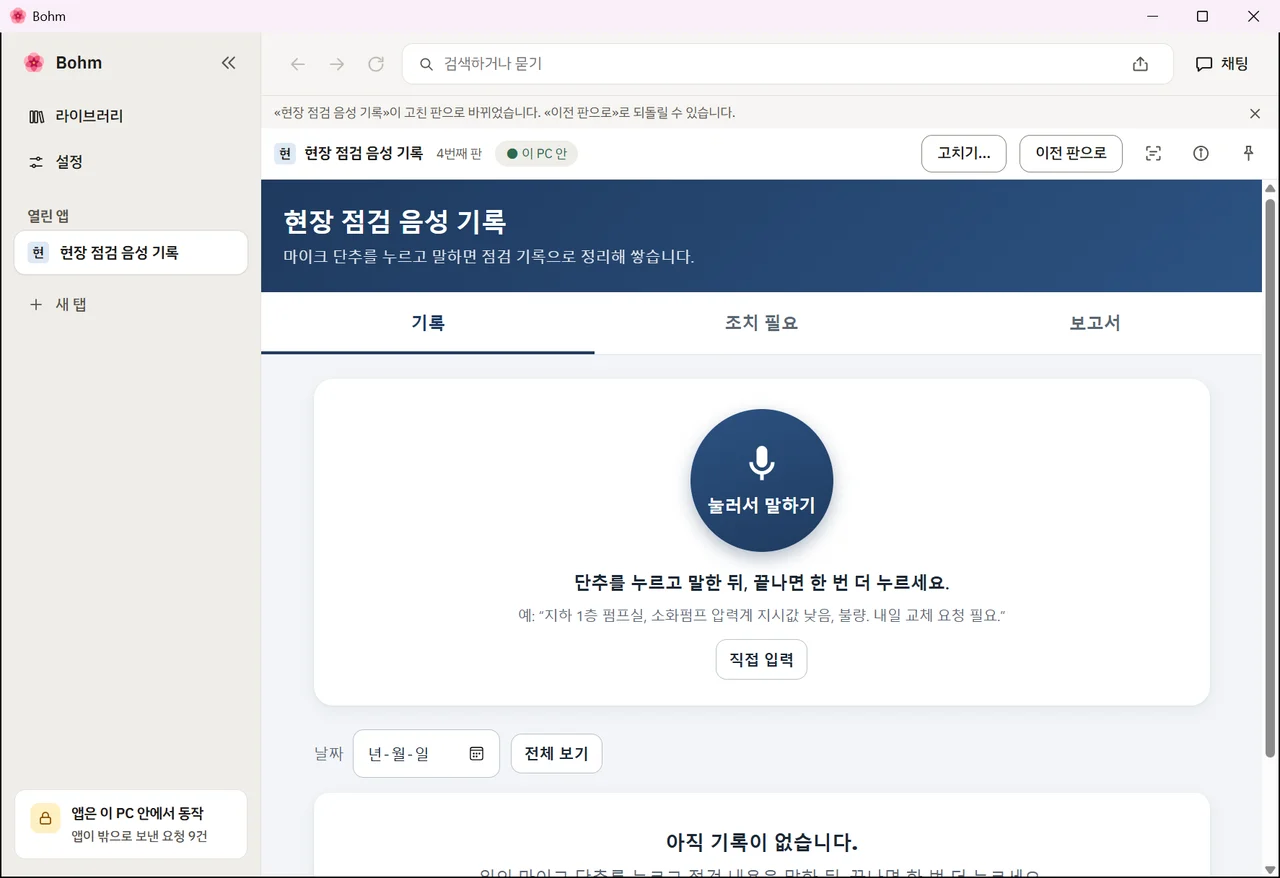Click 직접 입력 button
The width and height of the screenshot is (1280, 878).
[762, 660]
